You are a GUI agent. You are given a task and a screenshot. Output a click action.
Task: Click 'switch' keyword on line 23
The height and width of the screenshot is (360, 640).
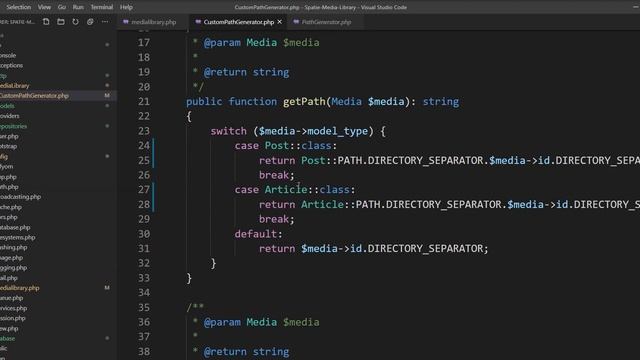tap(229, 131)
